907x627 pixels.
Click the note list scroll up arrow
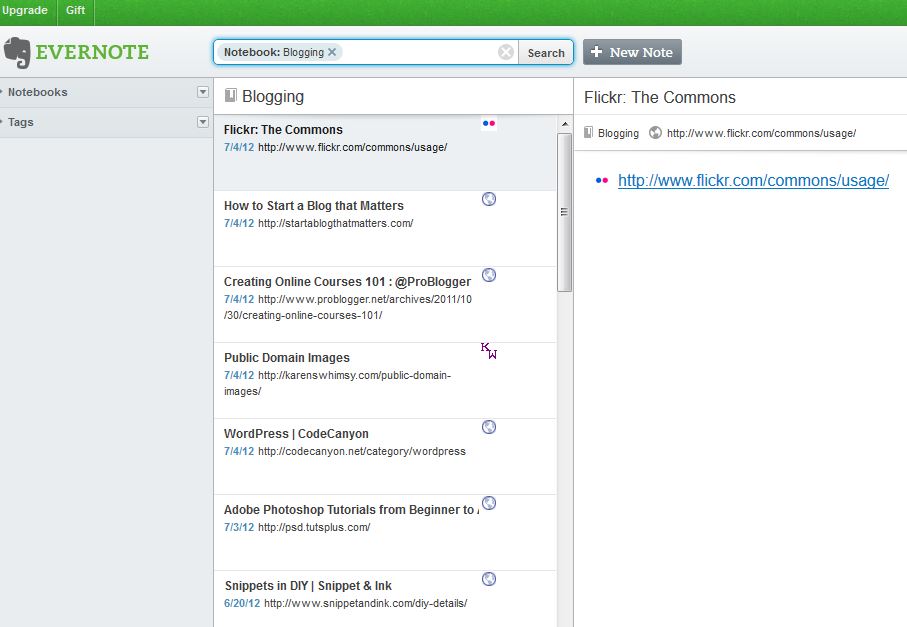tap(565, 124)
